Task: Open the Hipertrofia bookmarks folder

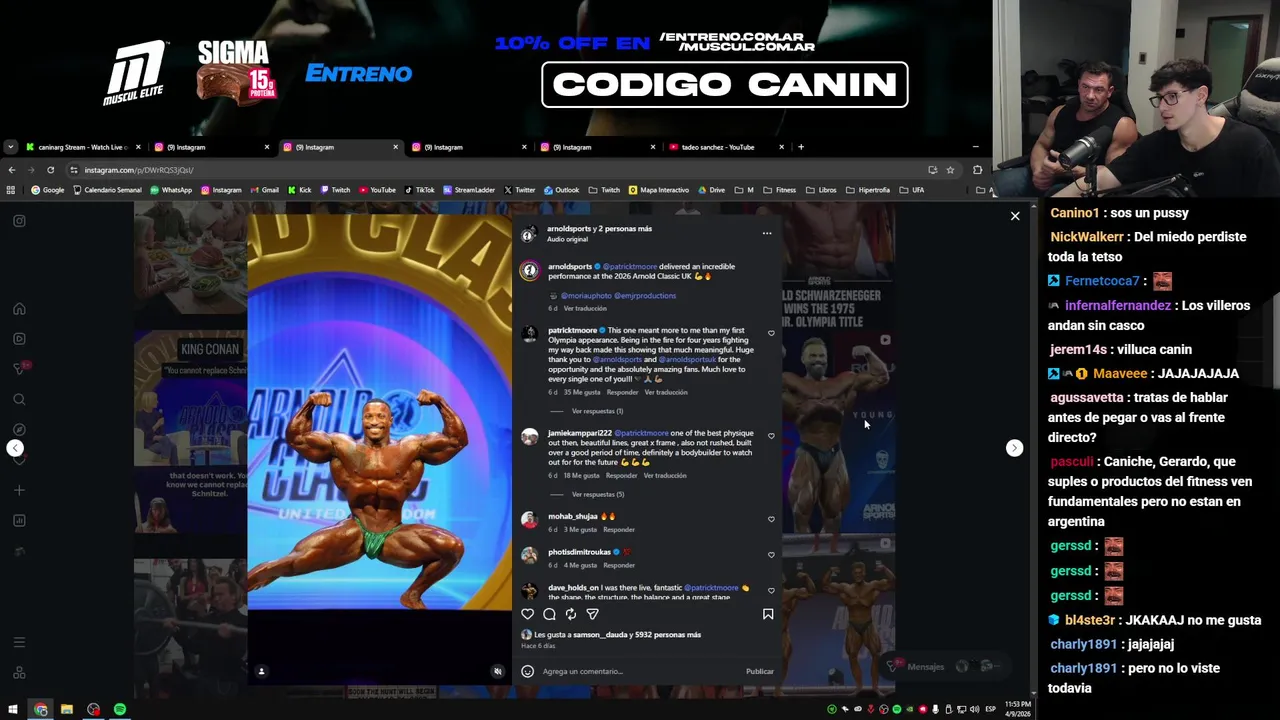Action: coord(868,190)
